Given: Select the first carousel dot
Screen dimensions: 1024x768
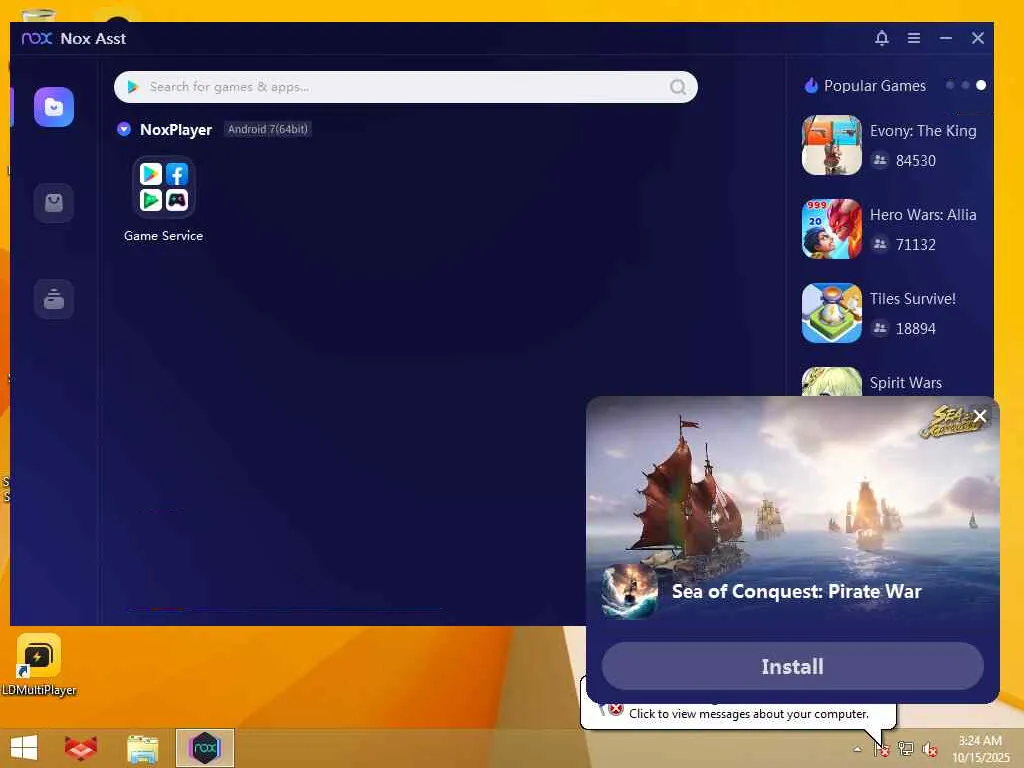Looking at the screenshot, I should click(950, 86).
